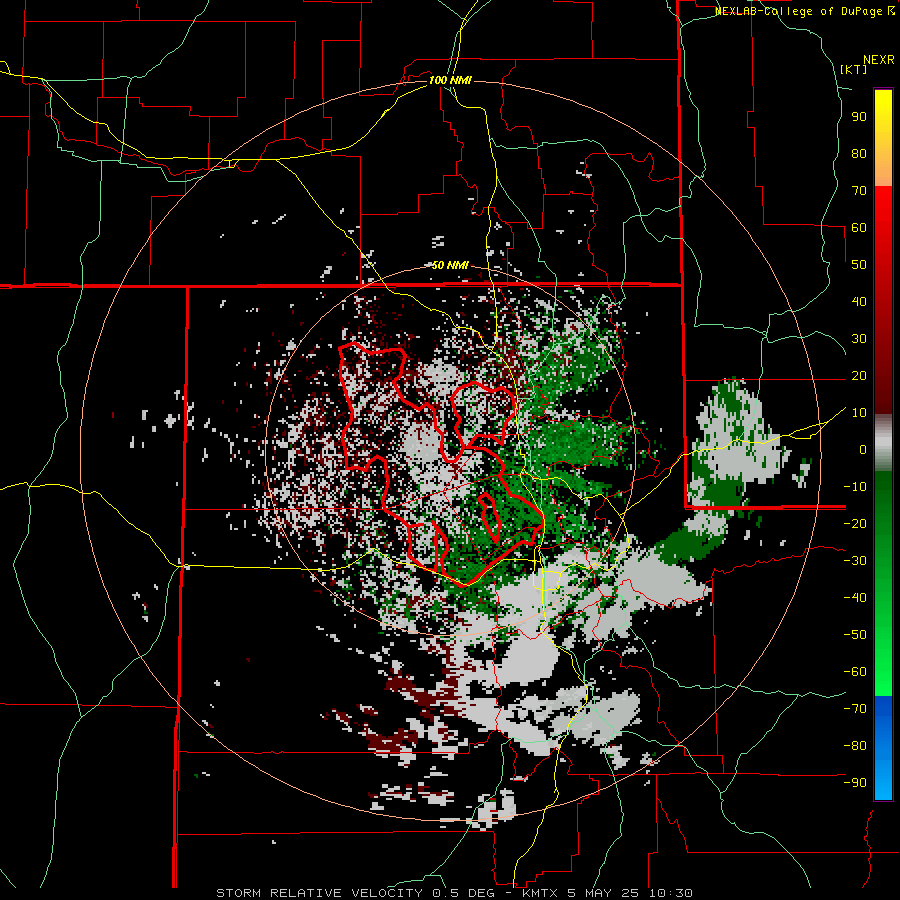Select the NEXLAB-College of DuPage credit text
The image size is (900, 900).
[800, 11]
